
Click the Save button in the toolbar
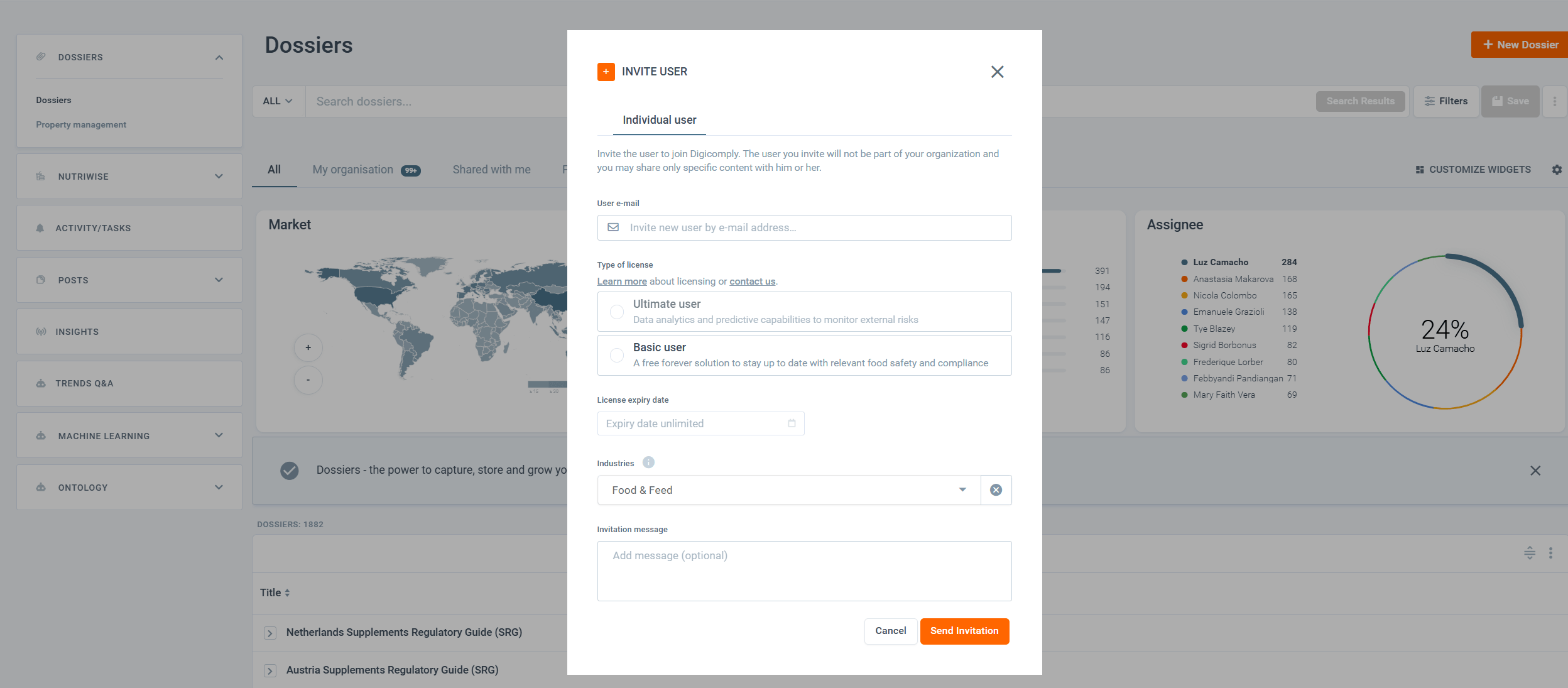point(1510,101)
